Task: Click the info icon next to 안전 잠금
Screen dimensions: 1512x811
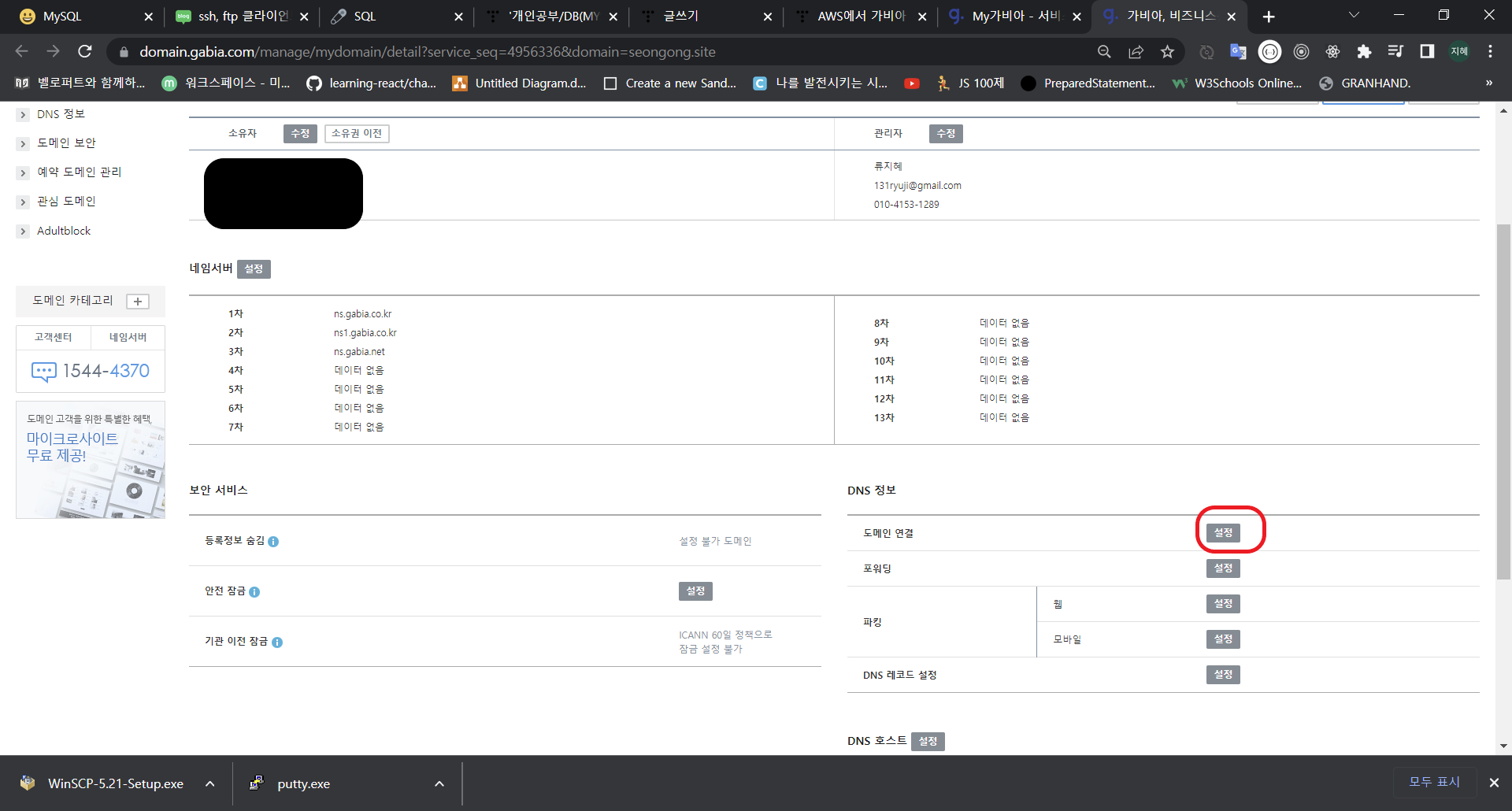Action: (254, 592)
